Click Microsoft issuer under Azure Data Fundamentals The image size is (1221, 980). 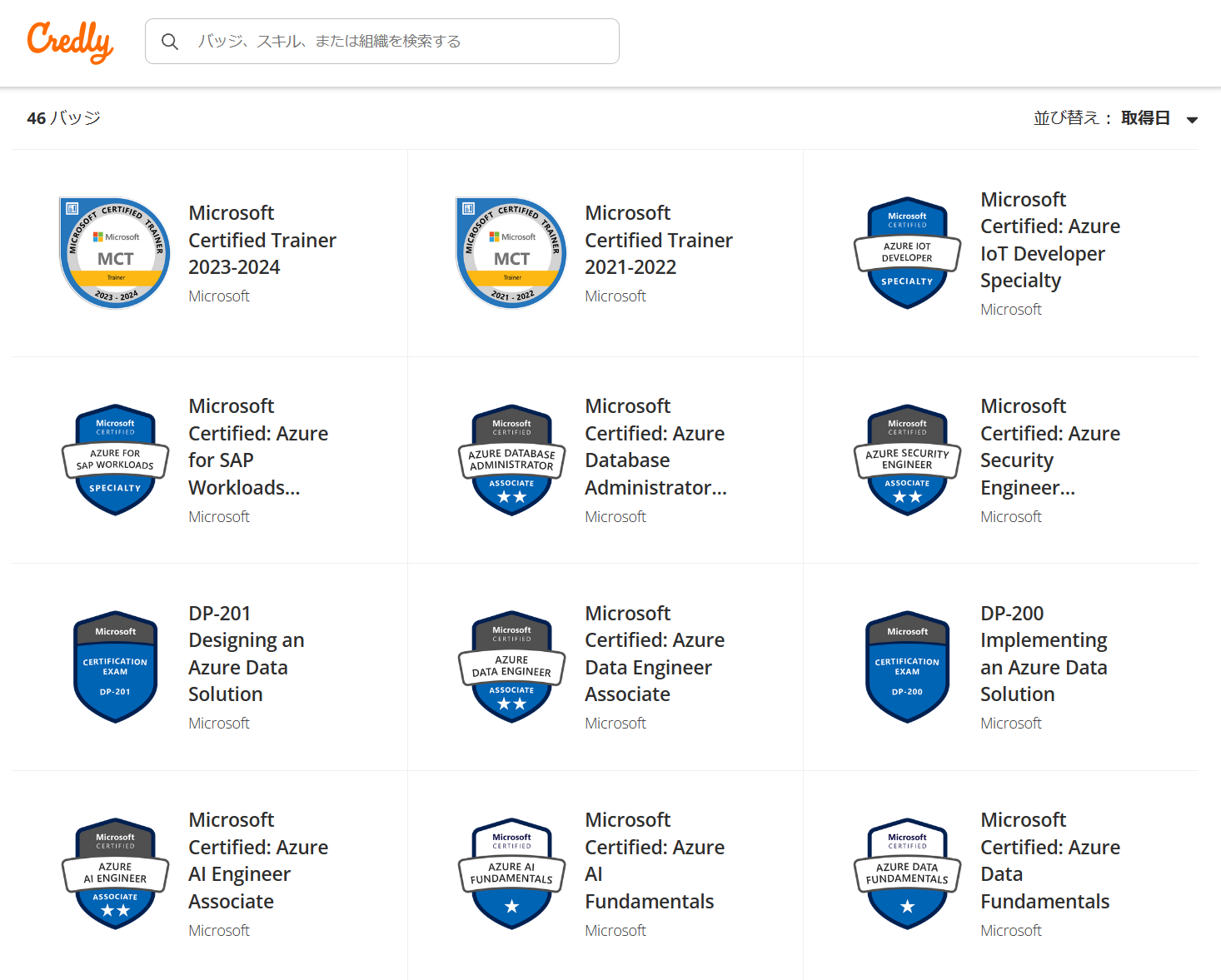(x=1011, y=931)
